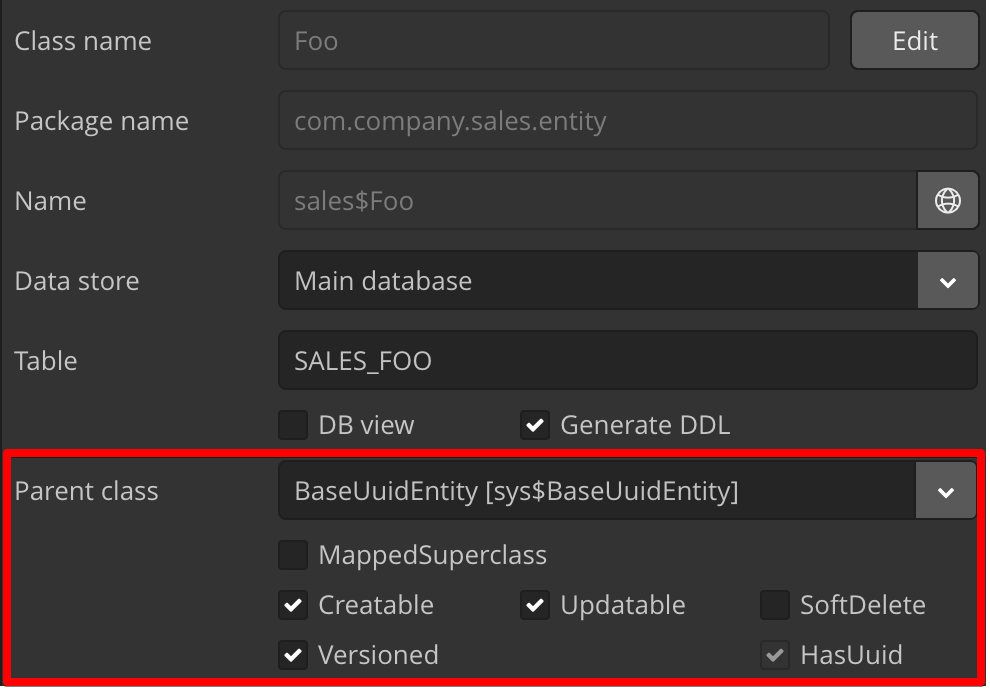
Task: Click the Edit button next to Class name
Action: pyautogui.click(x=914, y=41)
